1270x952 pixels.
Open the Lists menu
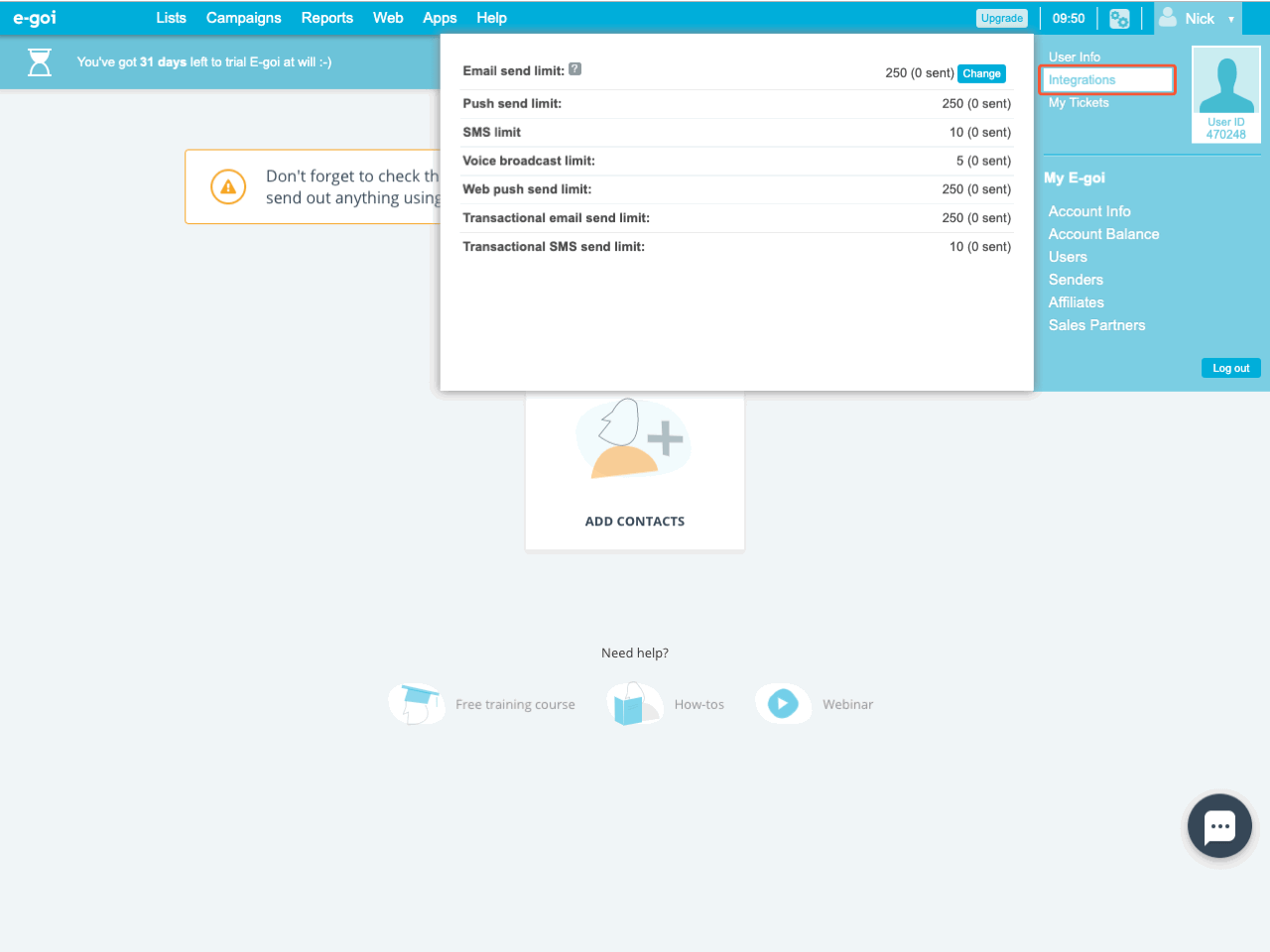point(171,18)
